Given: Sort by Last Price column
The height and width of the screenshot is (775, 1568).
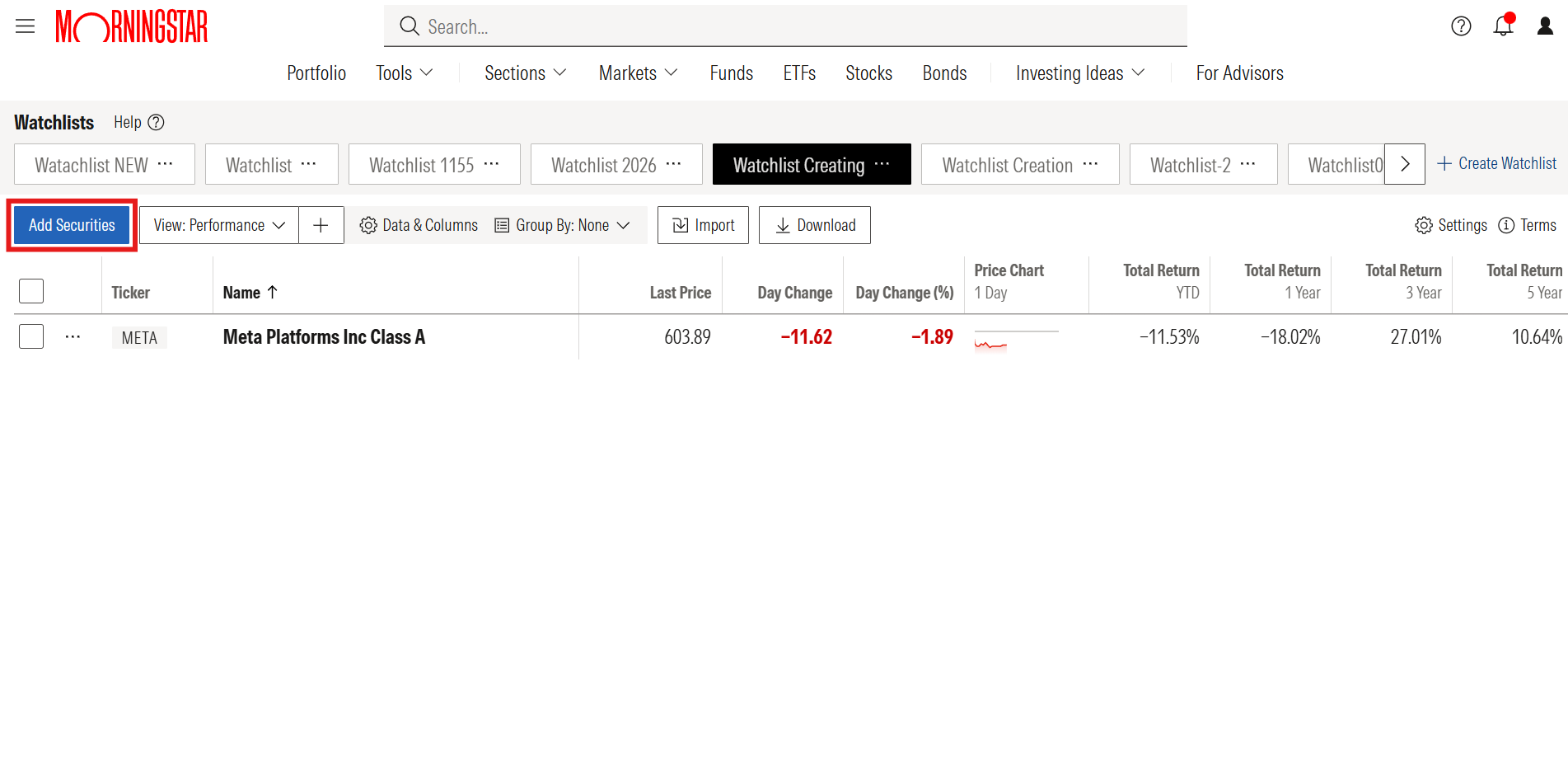Looking at the screenshot, I should point(680,293).
